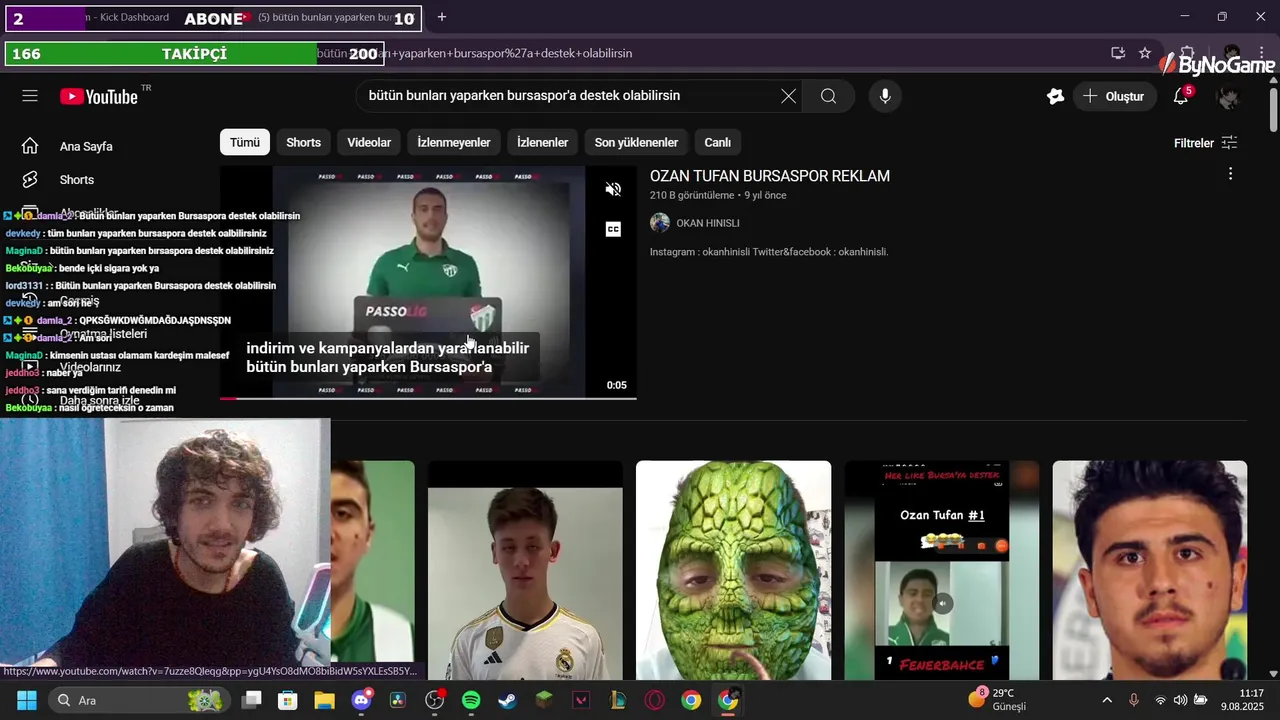Click the sparkle icon beside Oluştur
This screenshot has height=720, width=1280.
[x=1054, y=96]
